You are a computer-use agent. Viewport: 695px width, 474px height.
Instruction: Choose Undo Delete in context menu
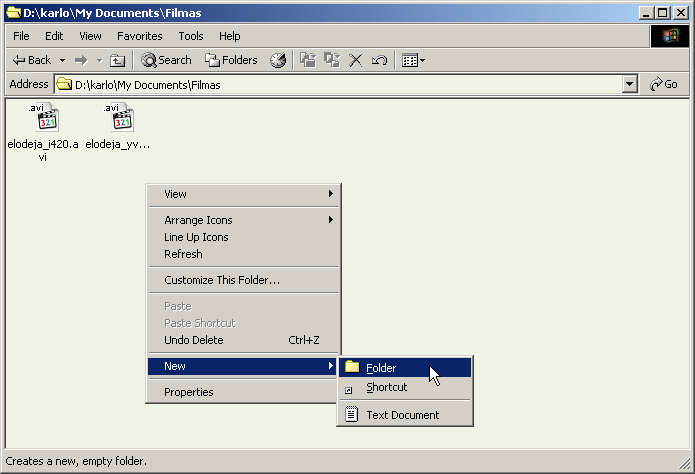(243, 340)
